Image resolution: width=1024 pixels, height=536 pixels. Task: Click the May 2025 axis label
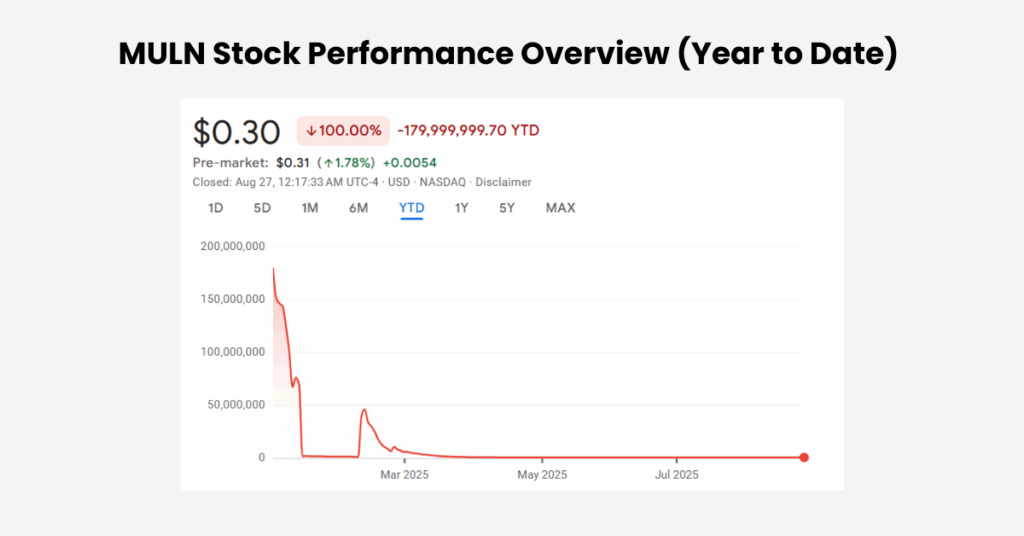pyautogui.click(x=542, y=475)
